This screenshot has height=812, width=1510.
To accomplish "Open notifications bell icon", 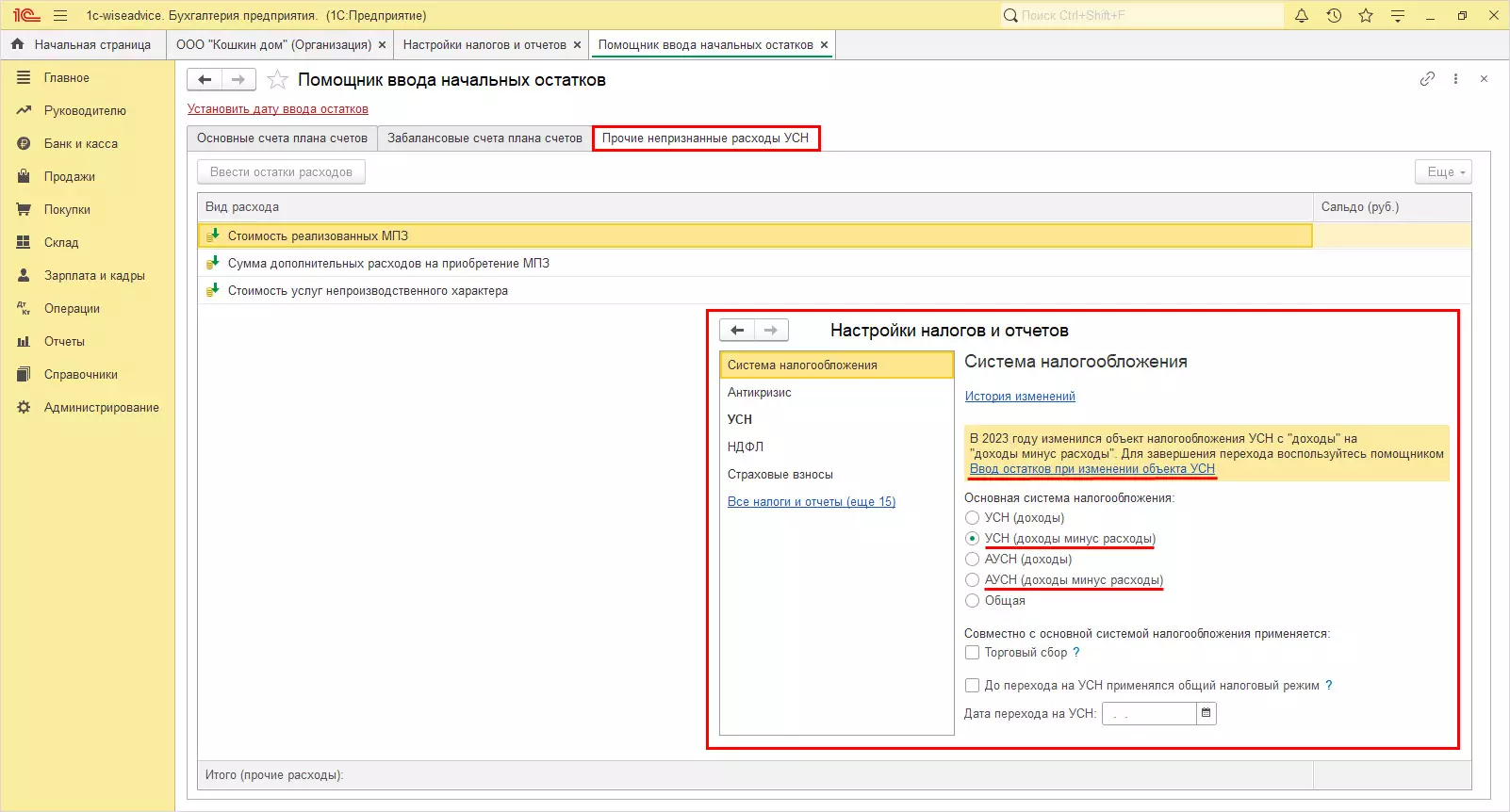I will (1302, 15).
